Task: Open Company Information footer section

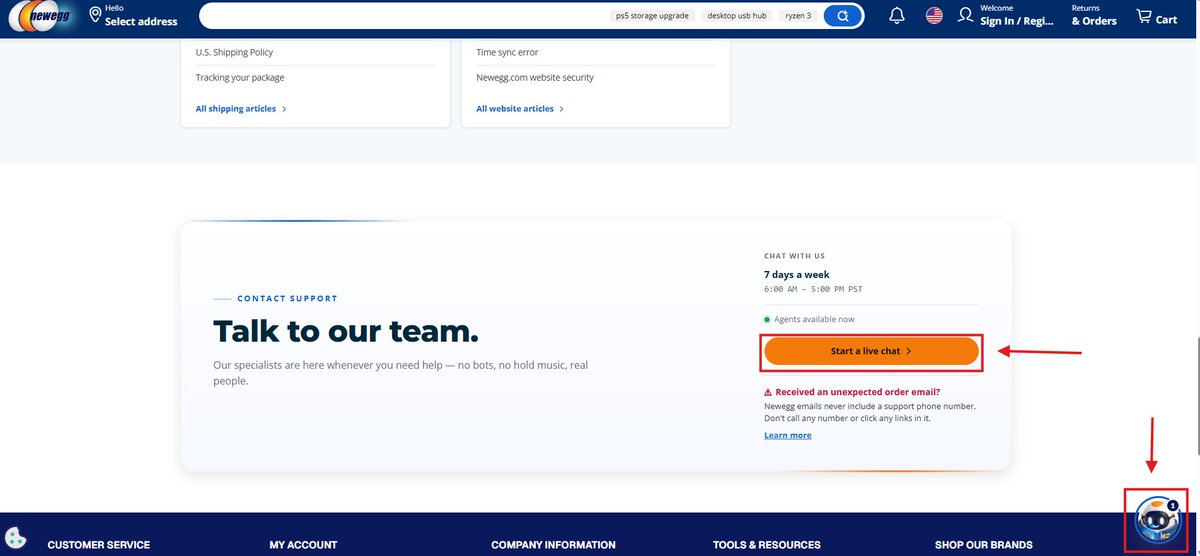Action: tap(553, 545)
